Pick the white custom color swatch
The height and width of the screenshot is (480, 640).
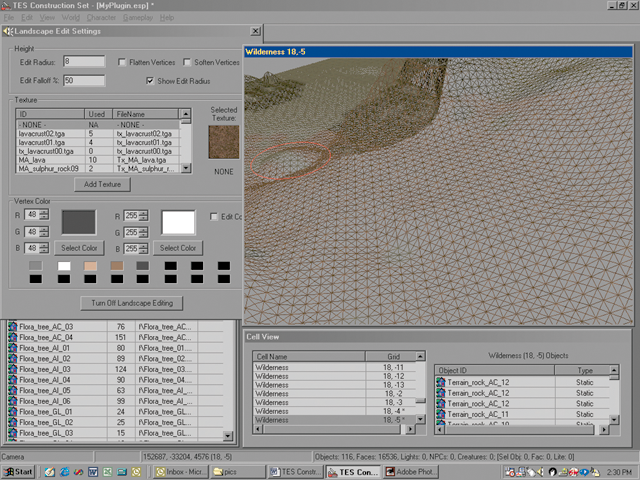pyautogui.click(x=64, y=265)
